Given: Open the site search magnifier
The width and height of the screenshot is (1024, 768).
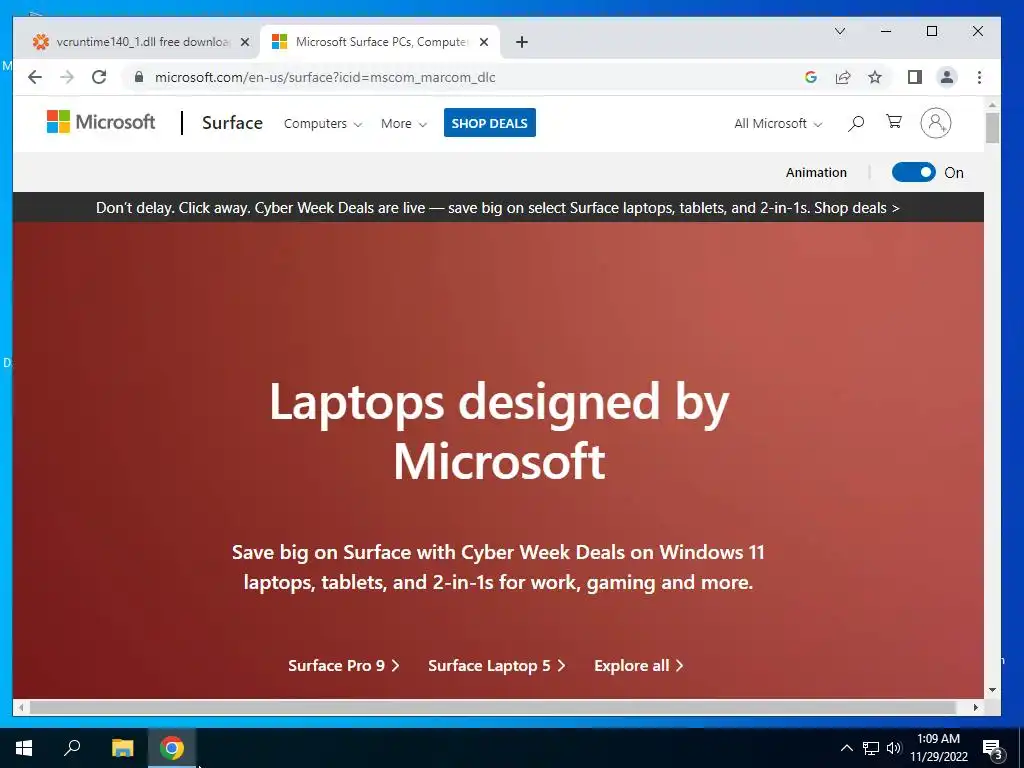Looking at the screenshot, I should 856,123.
